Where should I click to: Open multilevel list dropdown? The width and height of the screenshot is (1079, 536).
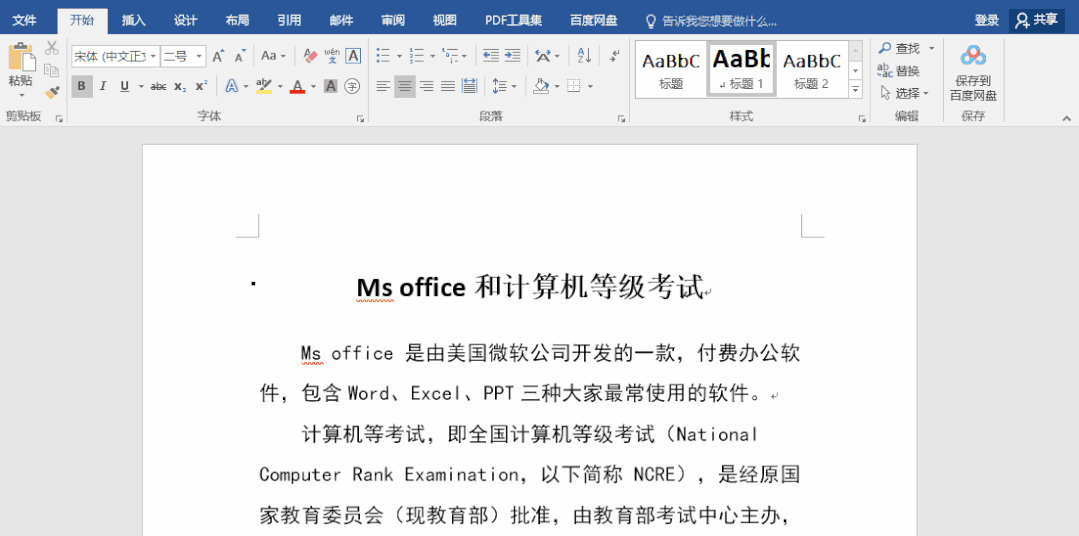(464, 56)
